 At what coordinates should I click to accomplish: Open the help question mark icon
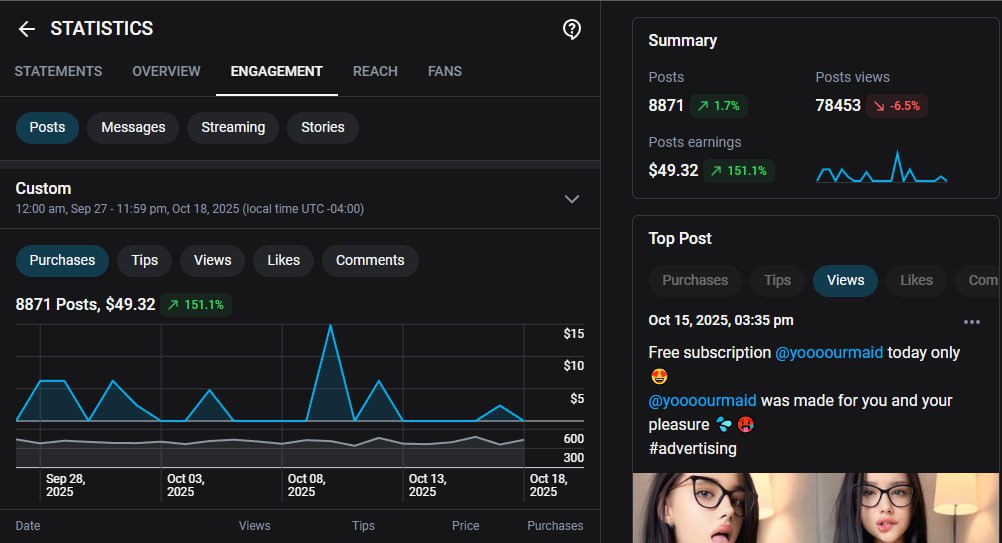click(572, 29)
